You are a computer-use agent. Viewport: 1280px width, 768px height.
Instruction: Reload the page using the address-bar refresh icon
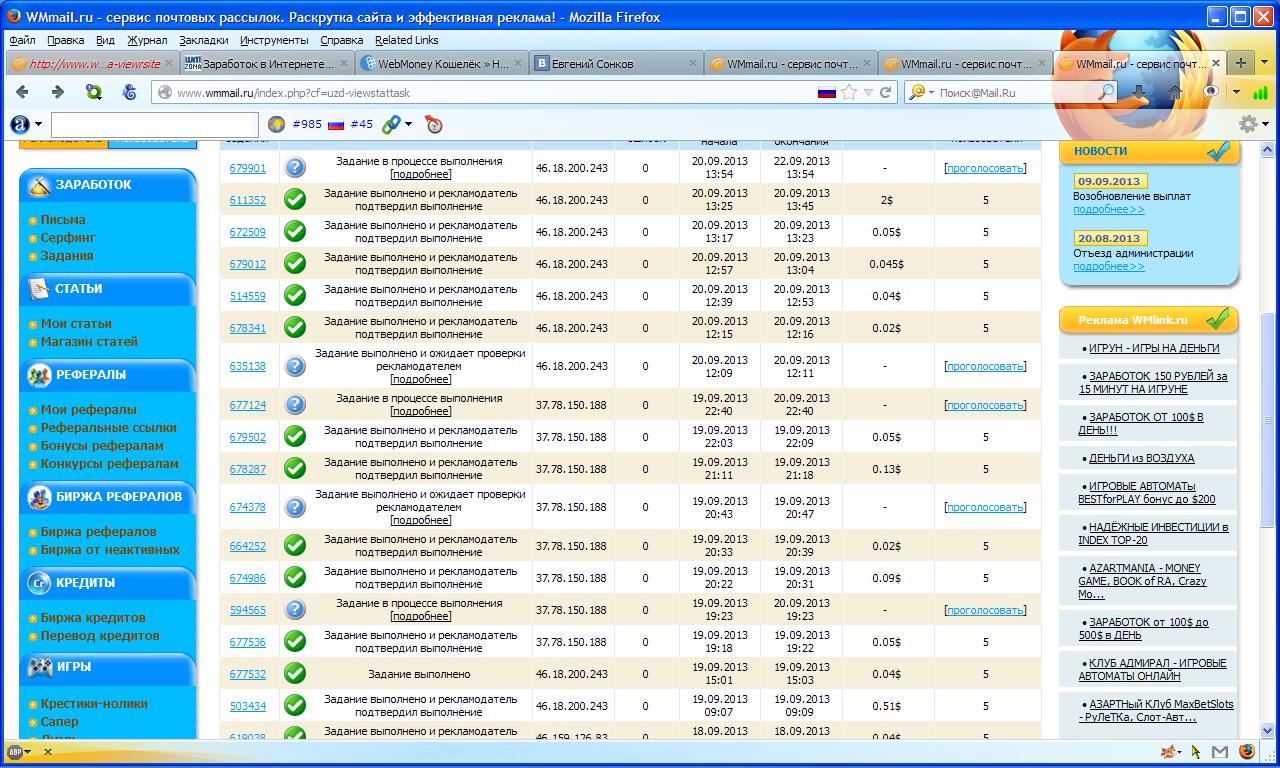click(885, 92)
